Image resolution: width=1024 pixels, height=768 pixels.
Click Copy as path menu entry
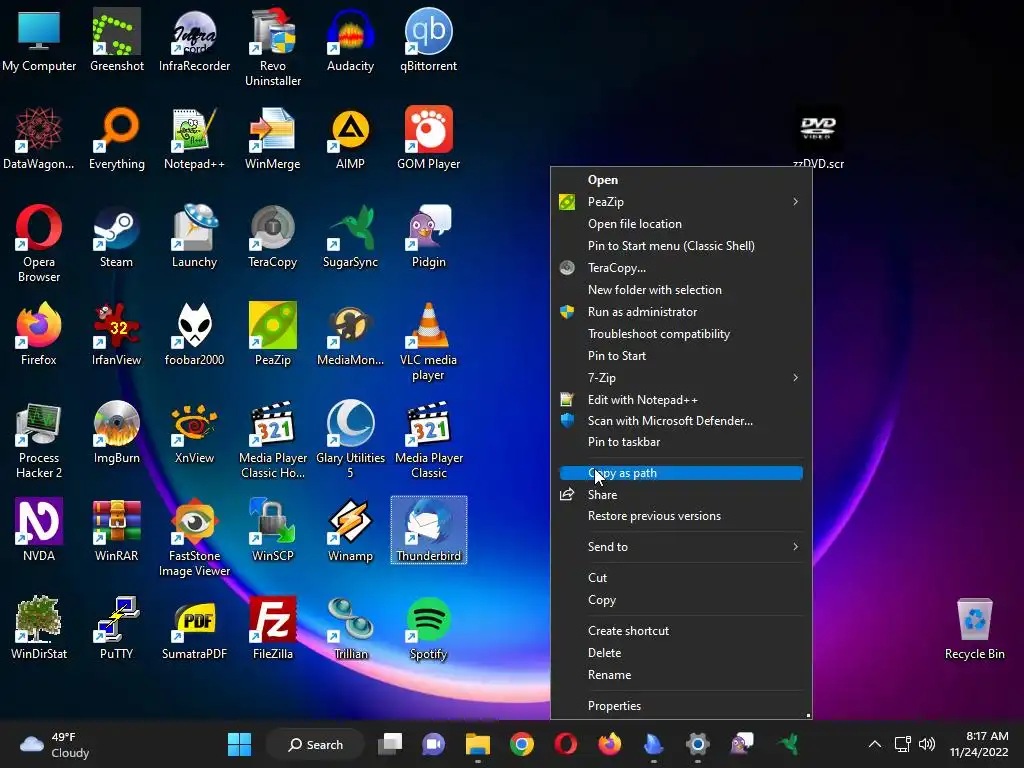(x=681, y=473)
